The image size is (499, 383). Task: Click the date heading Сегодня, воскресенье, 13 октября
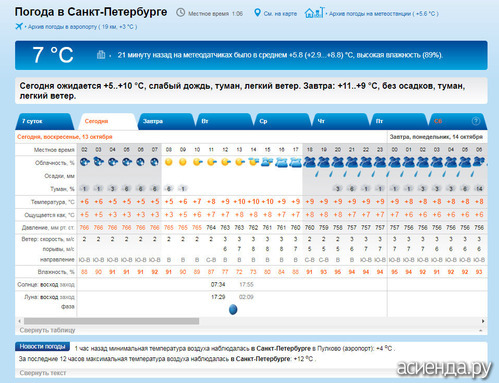point(65,137)
